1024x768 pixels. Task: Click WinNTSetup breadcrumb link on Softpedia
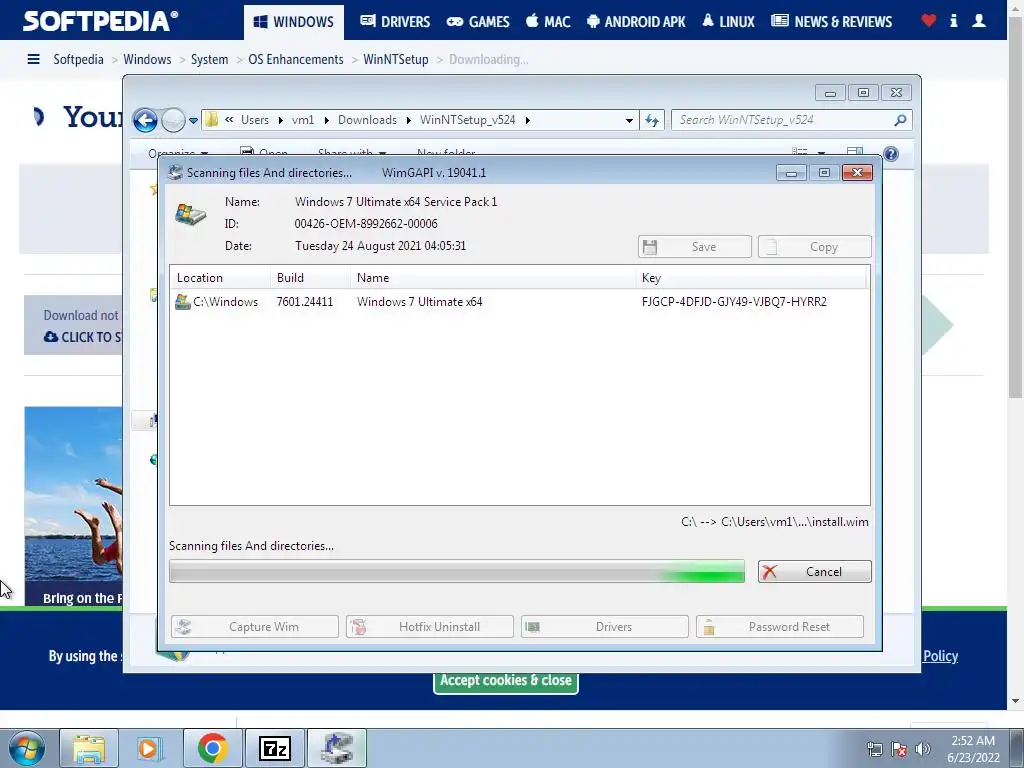396,59
